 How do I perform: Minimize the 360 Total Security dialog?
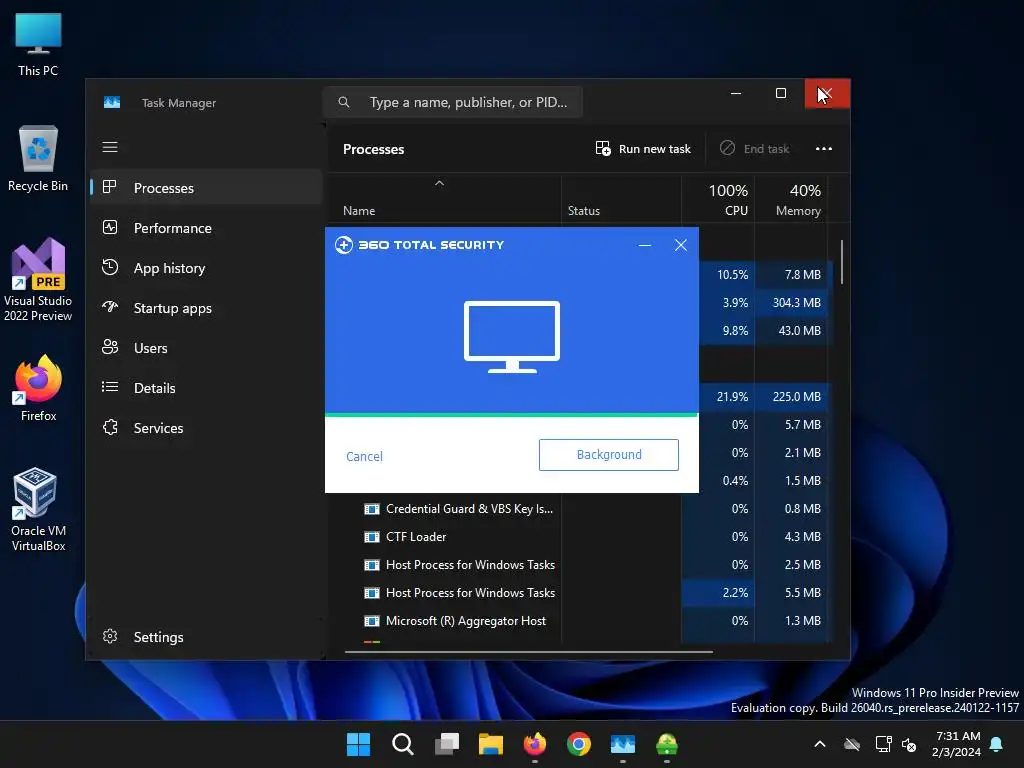pos(645,246)
